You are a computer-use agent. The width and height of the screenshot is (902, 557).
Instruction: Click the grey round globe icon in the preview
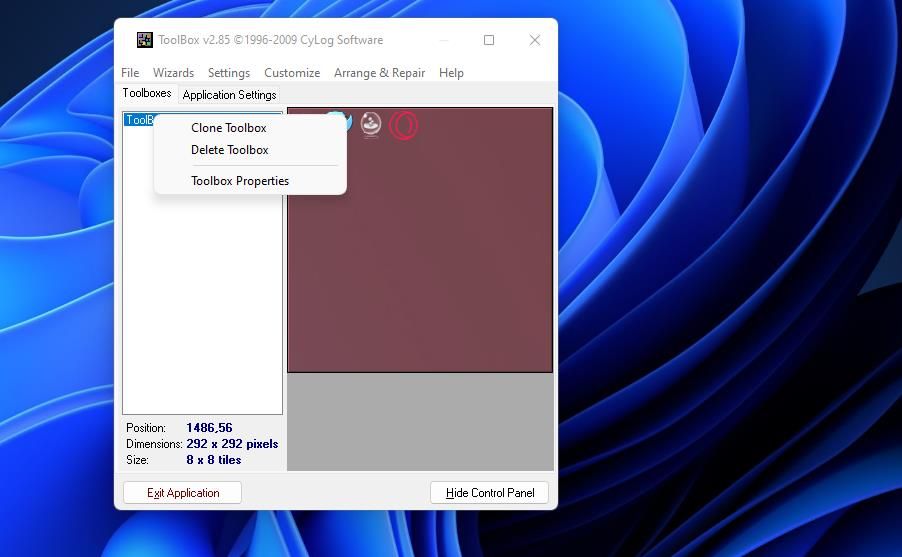click(371, 124)
